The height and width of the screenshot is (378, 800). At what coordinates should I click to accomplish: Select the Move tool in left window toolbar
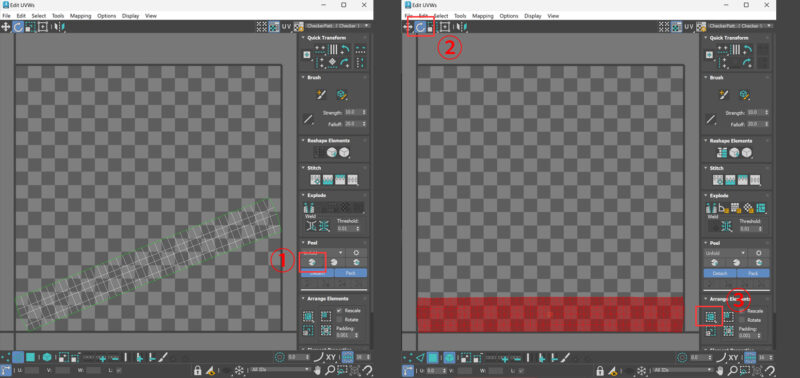click(6, 26)
